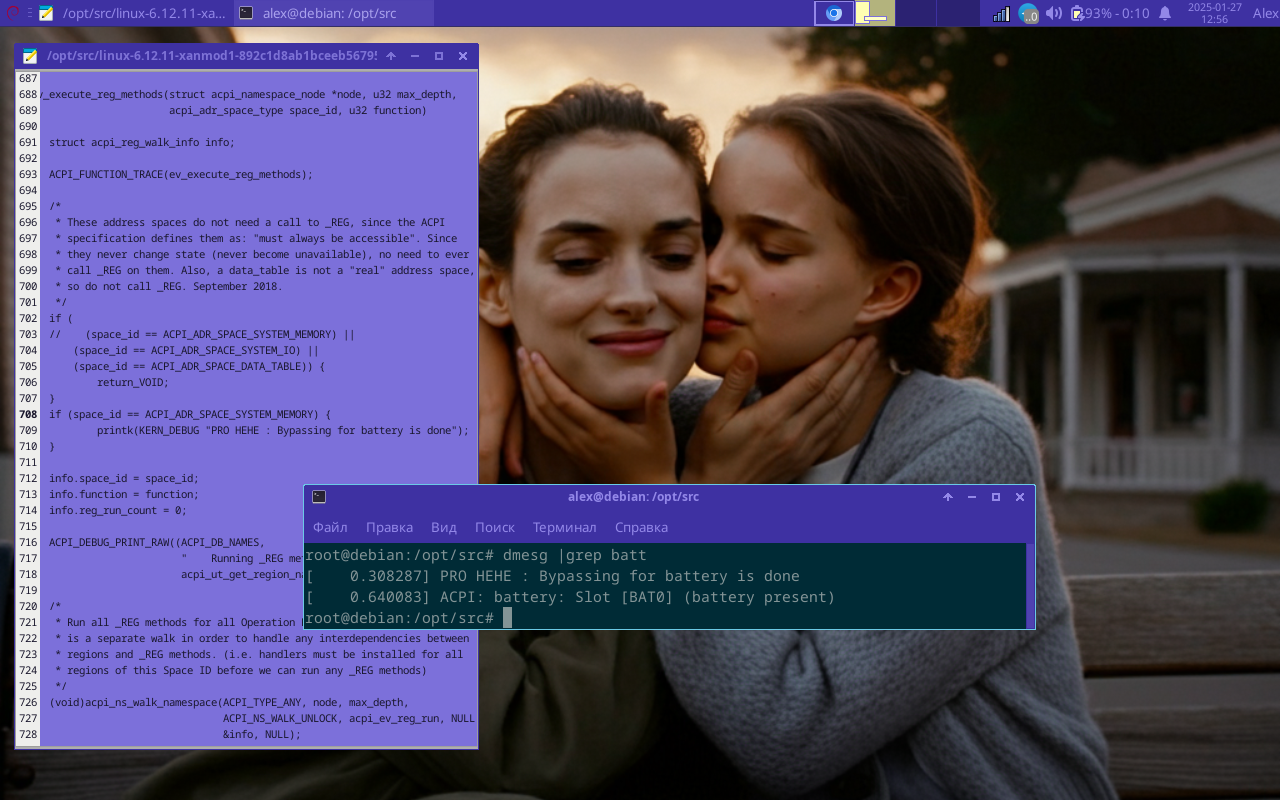Image resolution: width=1280 pixels, height=800 pixels.
Task: Click the terminal title 'alex@debian: /opt/src'
Action: pos(634,497)
